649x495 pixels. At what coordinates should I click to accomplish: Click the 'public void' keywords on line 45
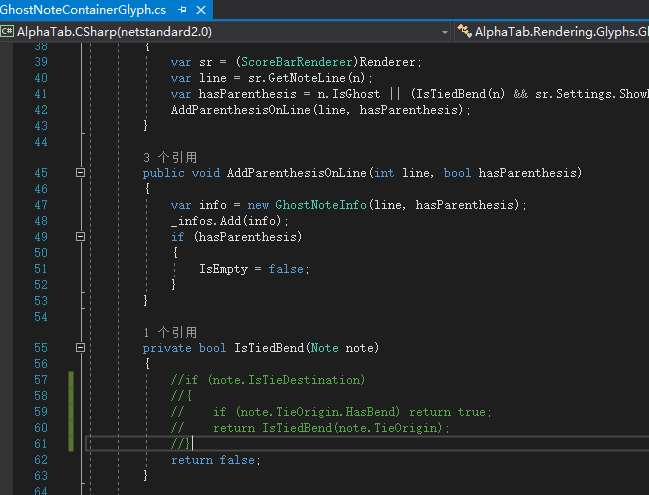[x=181, y=173]
